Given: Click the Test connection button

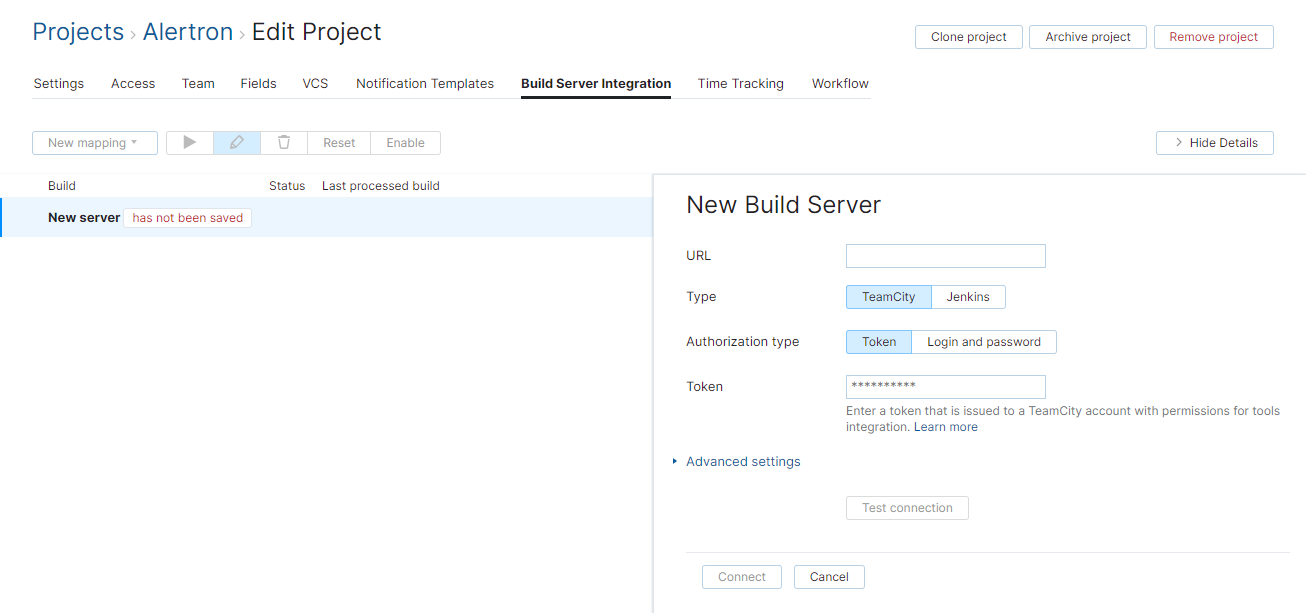Looking at the screenshot, I should pos(907,507).
